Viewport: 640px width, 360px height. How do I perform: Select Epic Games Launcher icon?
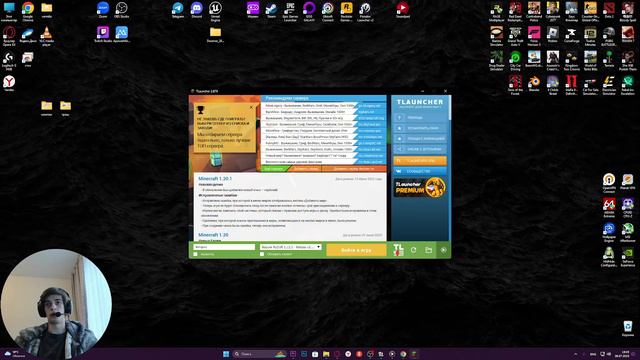click(x=290, y=11)
